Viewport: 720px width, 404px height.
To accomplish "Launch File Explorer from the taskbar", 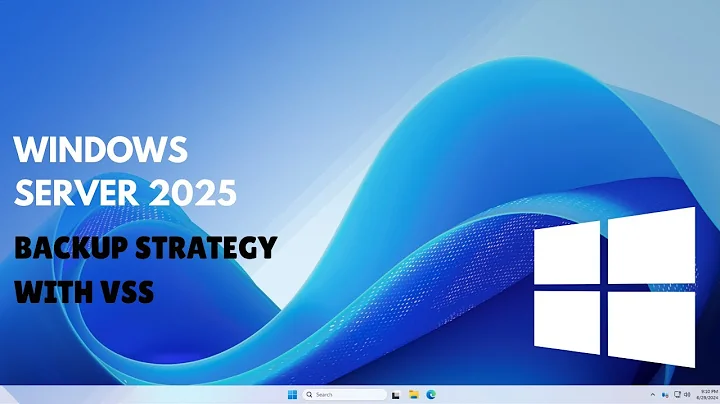I will point(414,395).
